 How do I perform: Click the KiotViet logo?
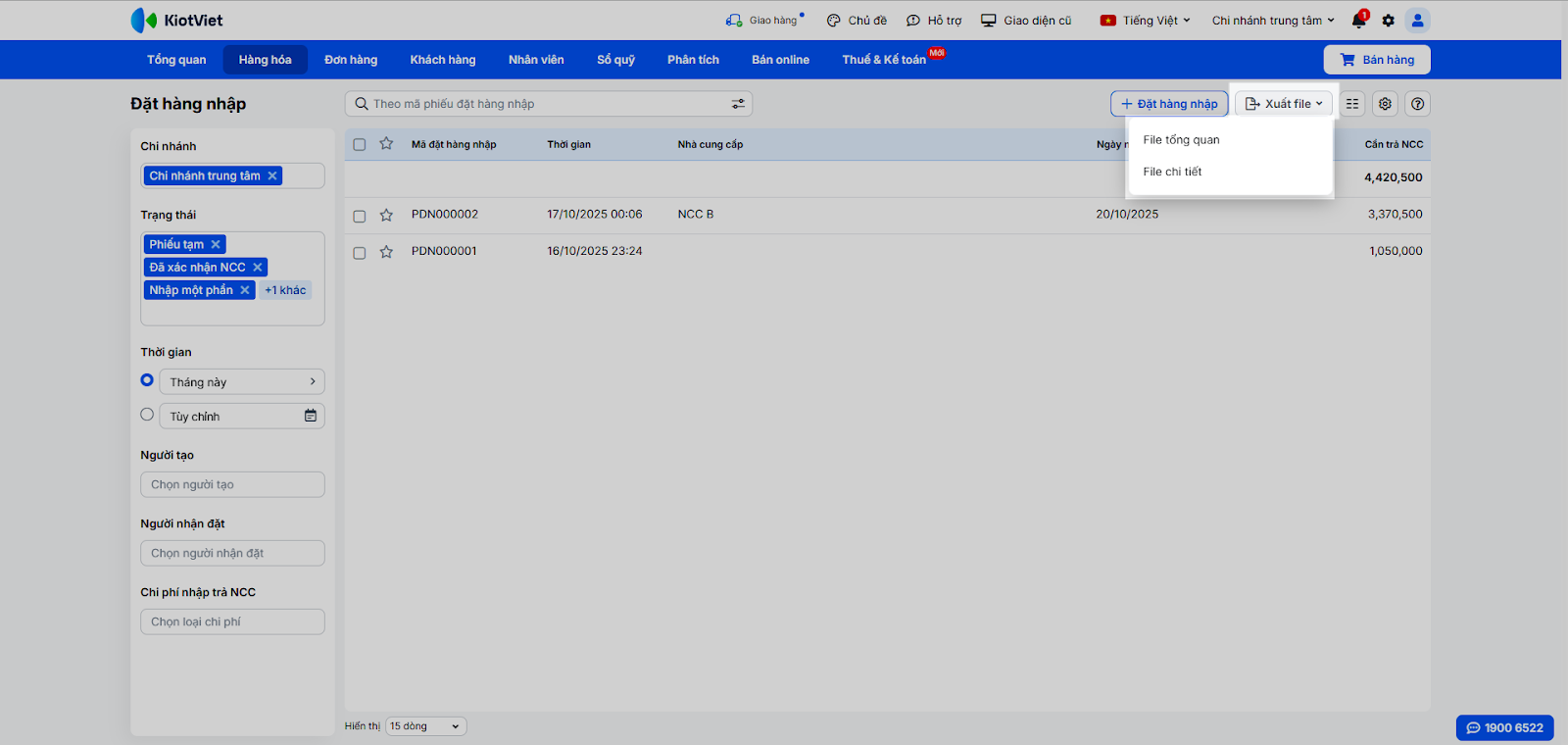coord(176,20)
